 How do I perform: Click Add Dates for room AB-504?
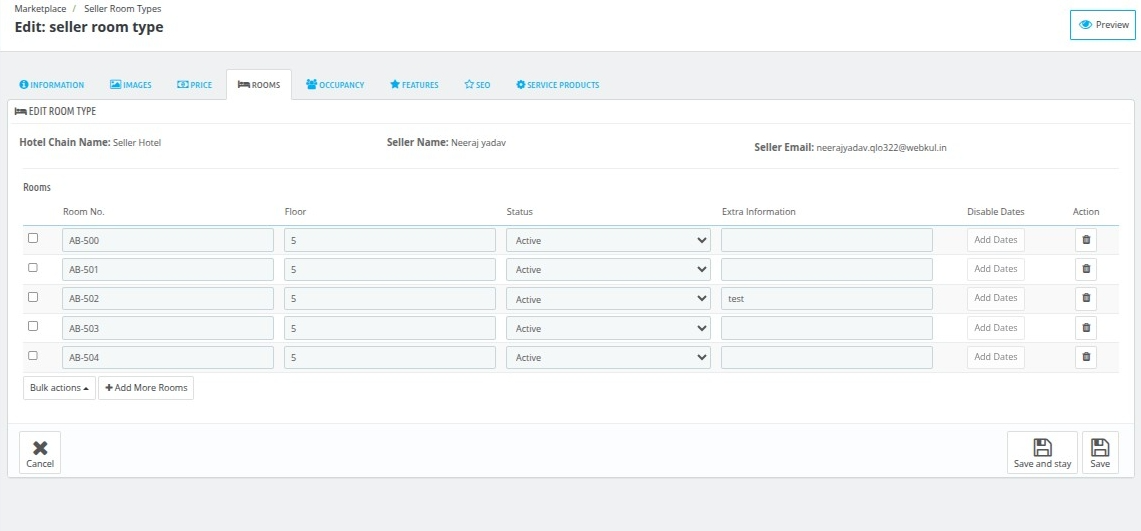(995, 357)
